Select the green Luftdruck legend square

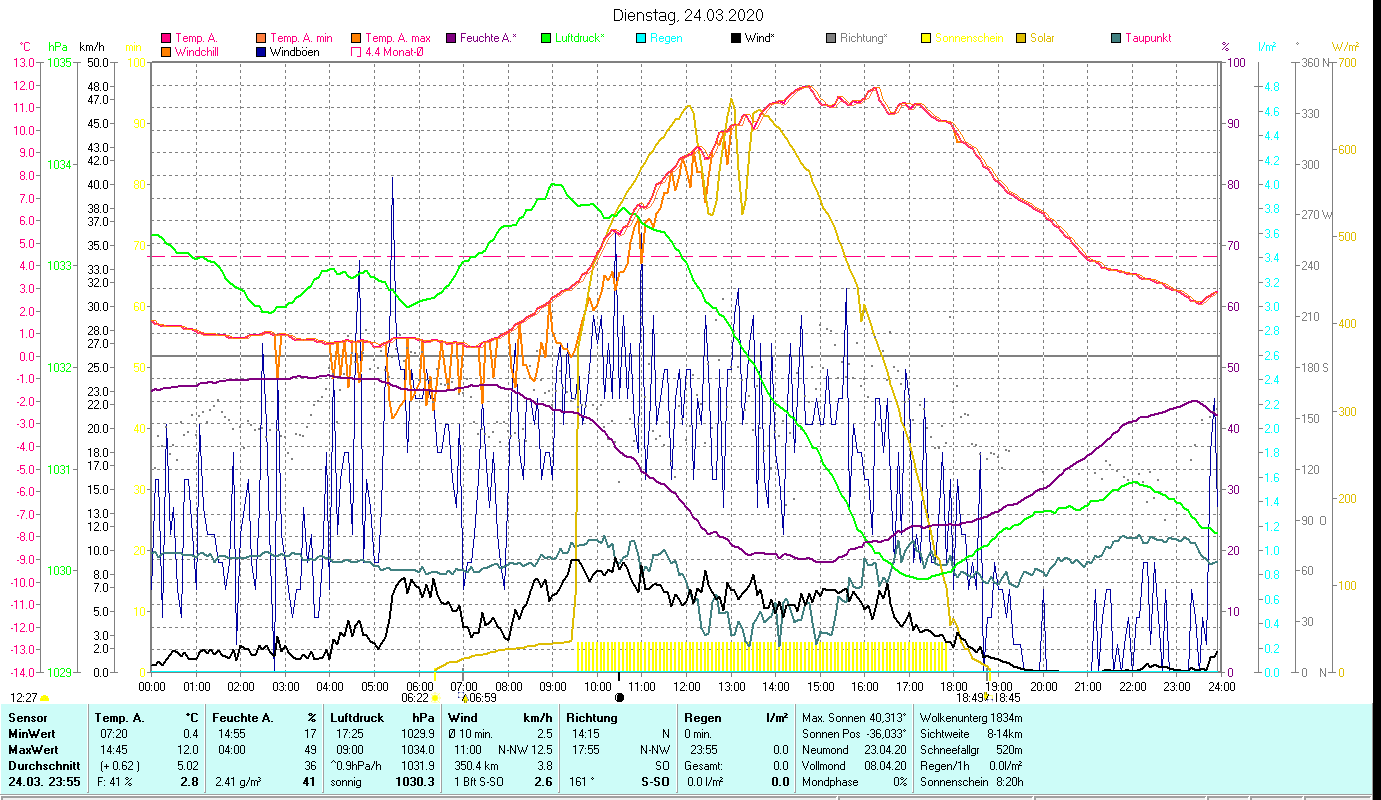pos(546,38)
